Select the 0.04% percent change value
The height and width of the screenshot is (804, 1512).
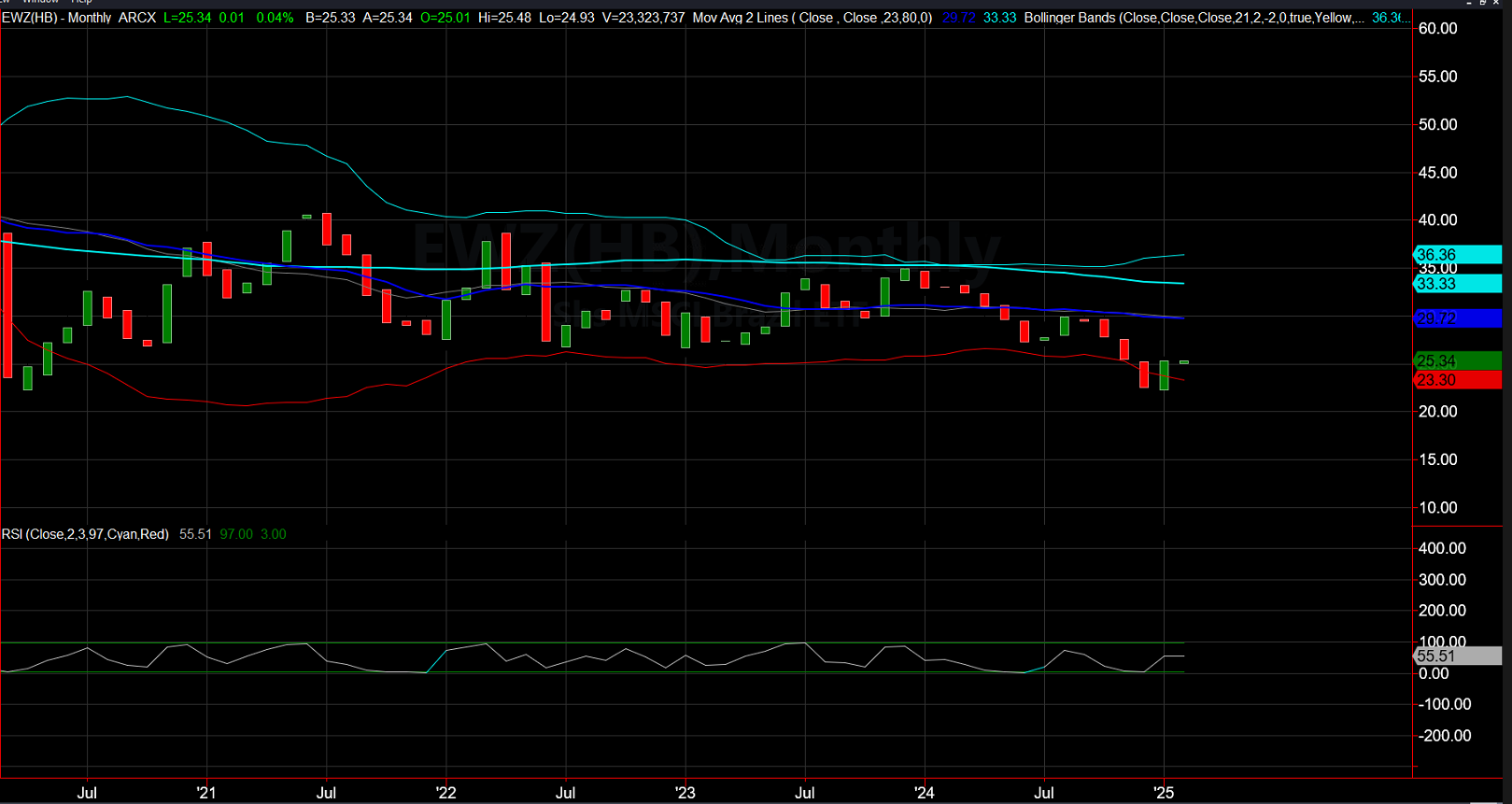[x=275, y=18]
